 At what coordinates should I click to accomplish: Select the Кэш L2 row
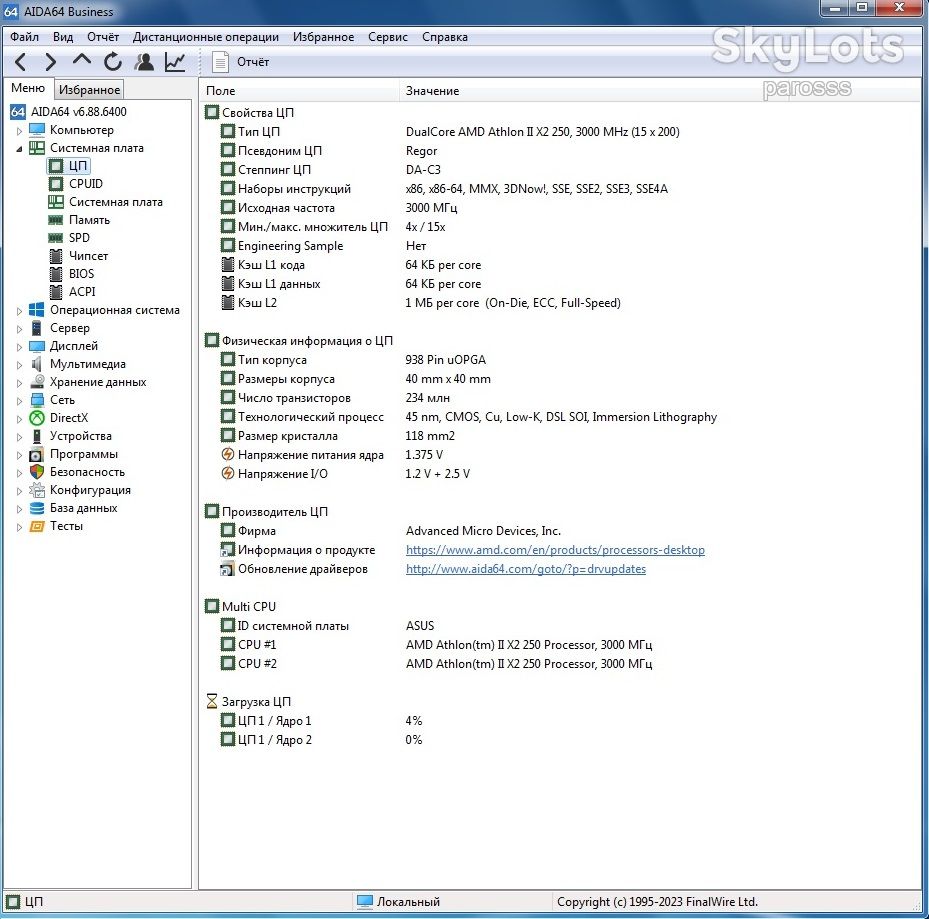point(560,303)
